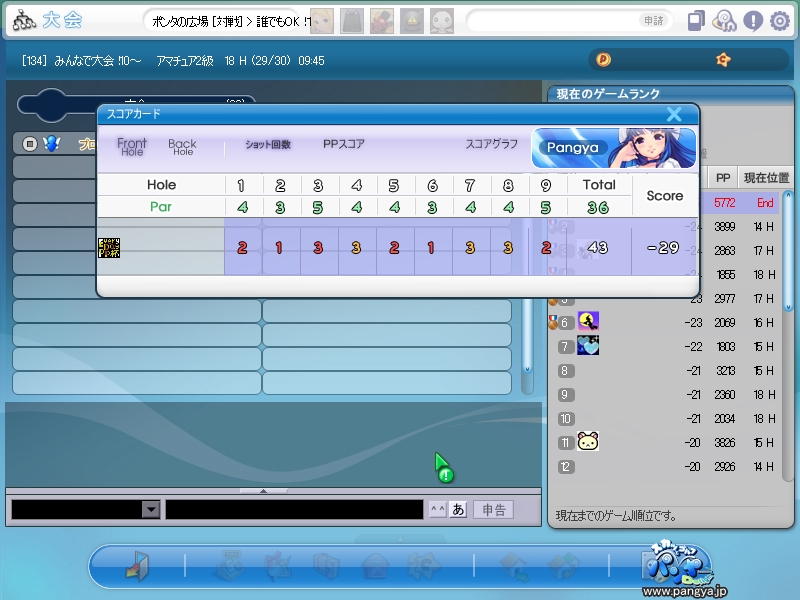Click the PP column header in ranking

point(723,178)
